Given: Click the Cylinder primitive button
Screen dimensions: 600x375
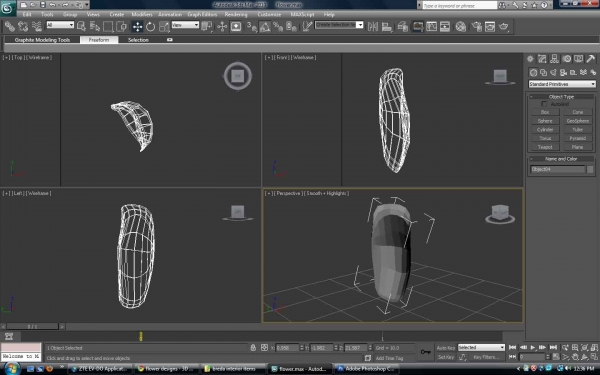Looking at the screenshot, I should (x=545, y=130).
